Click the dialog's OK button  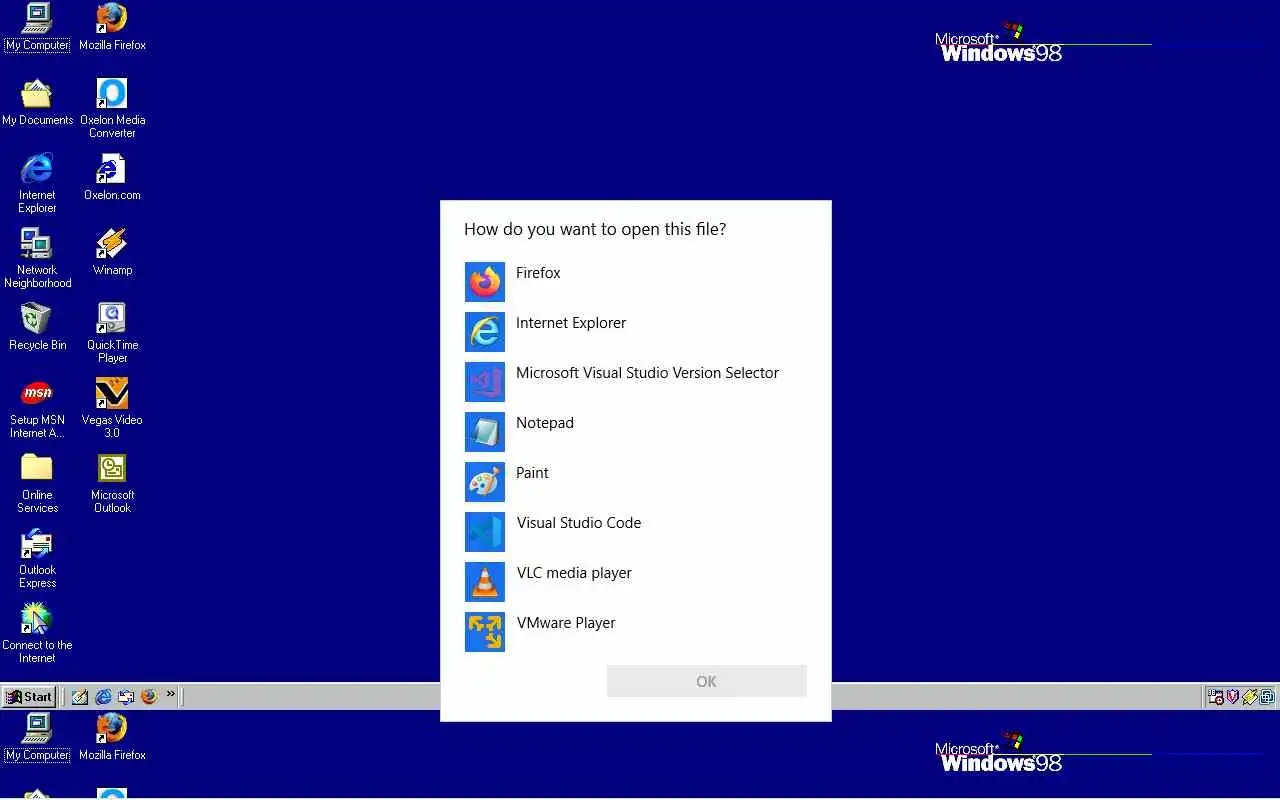(706, 681)
